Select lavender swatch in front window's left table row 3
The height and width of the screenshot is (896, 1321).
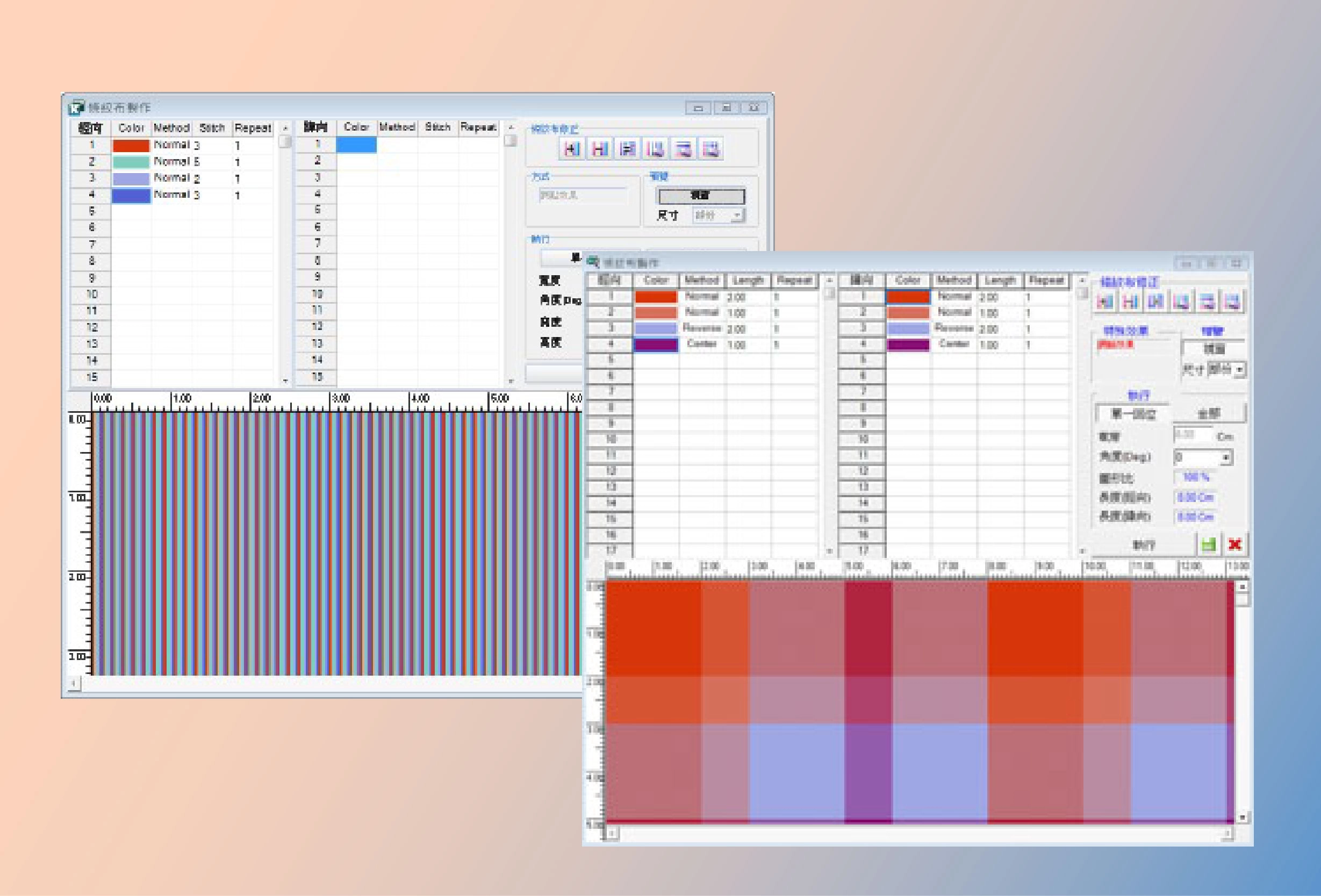click(656, 328)
